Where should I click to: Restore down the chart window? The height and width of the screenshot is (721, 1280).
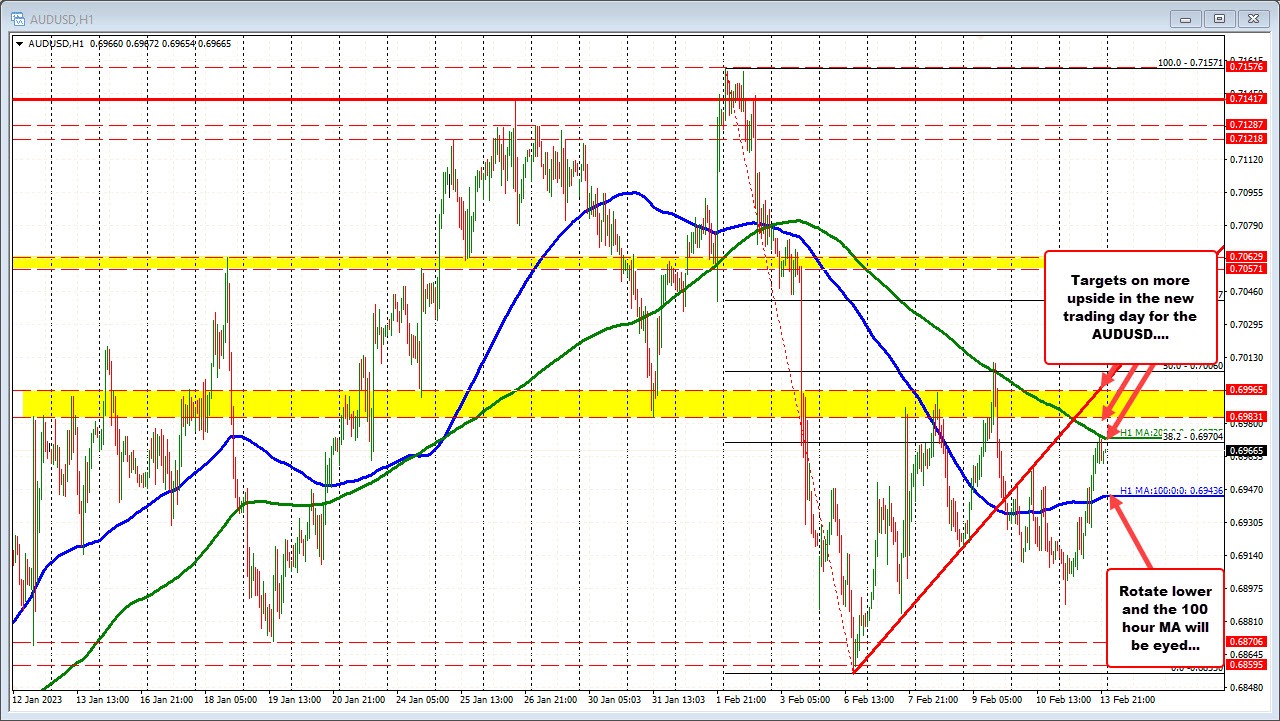(1219, 18)
